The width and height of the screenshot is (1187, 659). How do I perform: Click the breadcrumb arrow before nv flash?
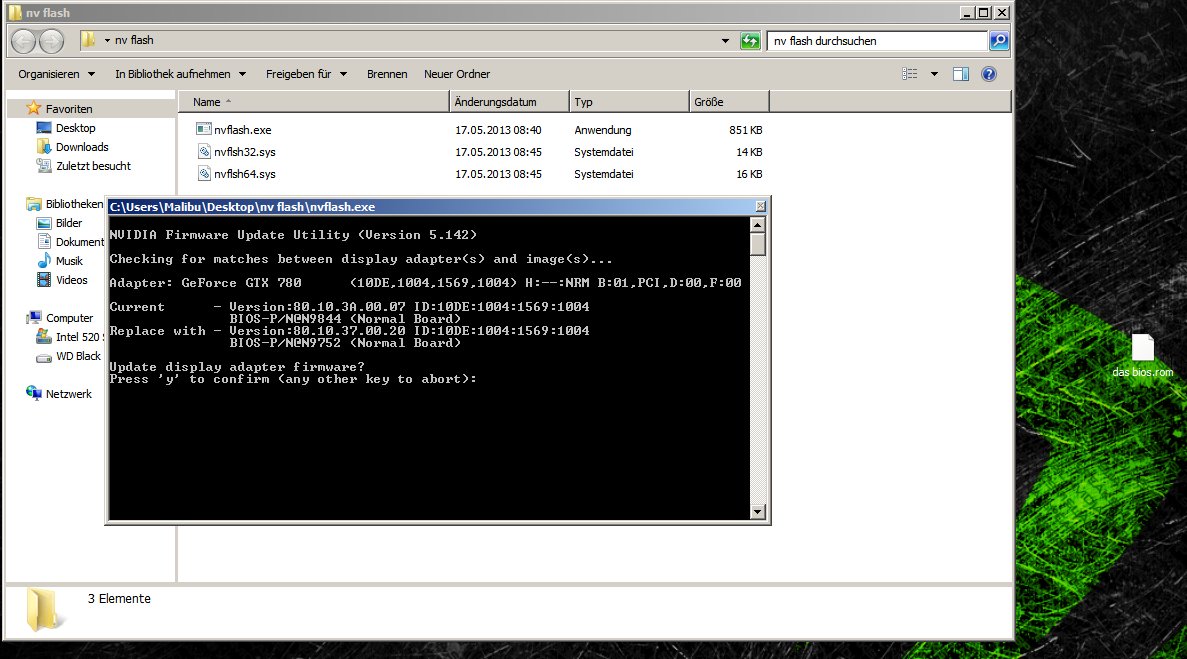107,40
